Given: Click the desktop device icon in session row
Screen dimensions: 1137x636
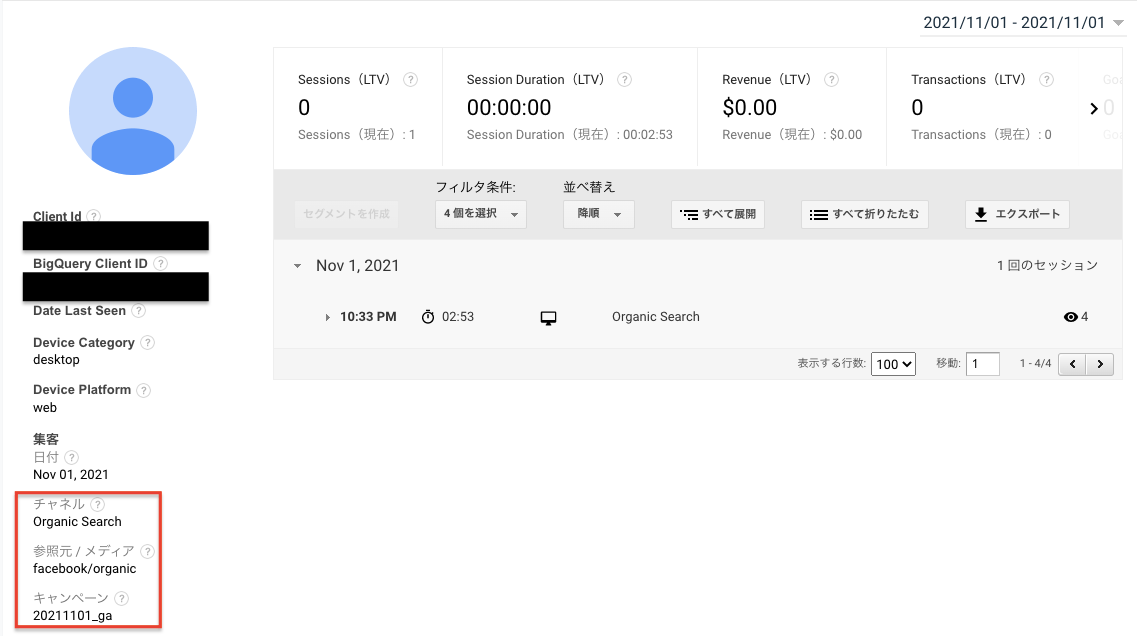Looking at the screenshot, I should point(549,318).
